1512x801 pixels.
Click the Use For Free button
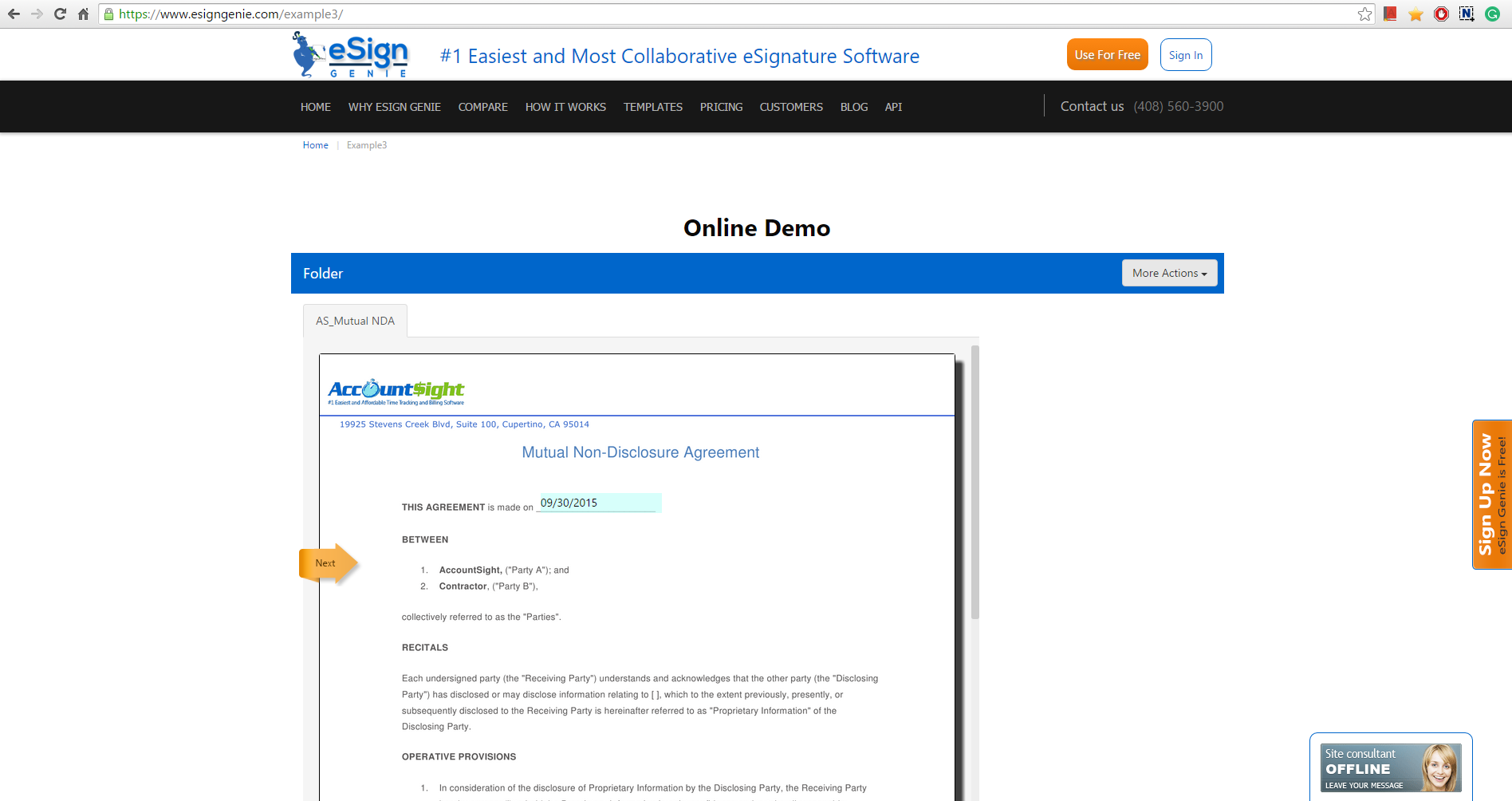coord(1107,54)
